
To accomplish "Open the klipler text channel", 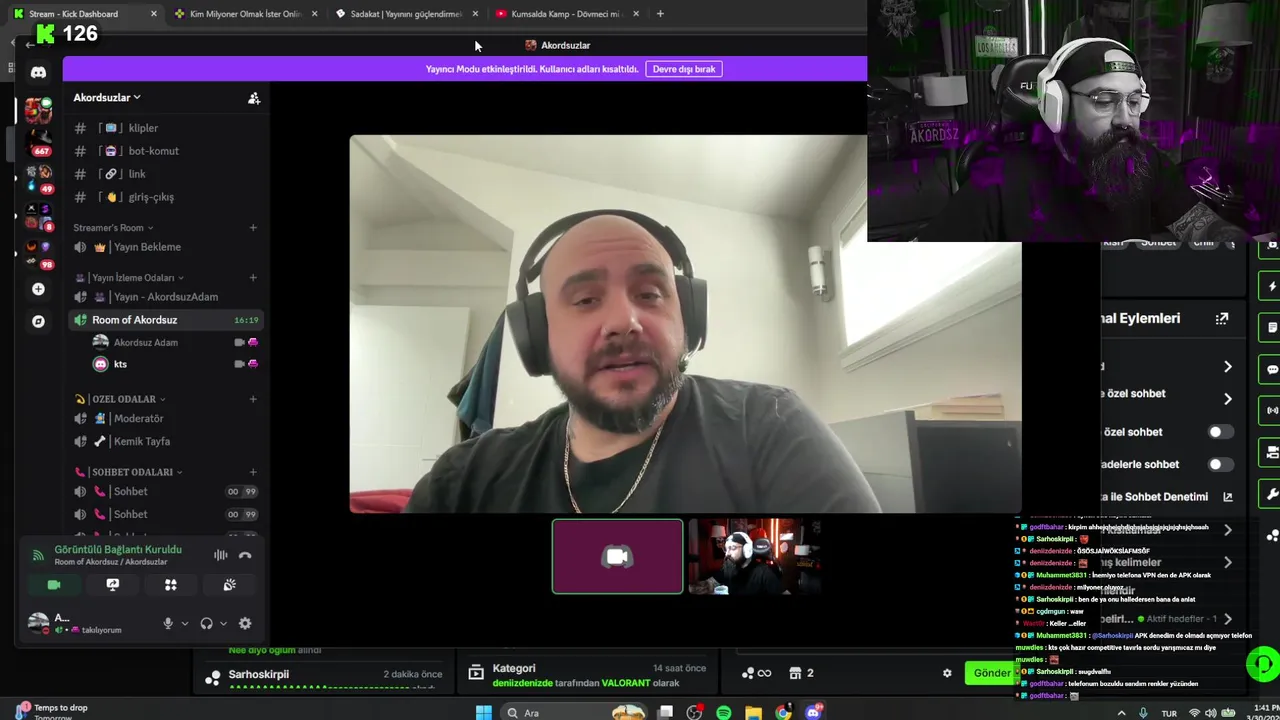I will [166, 128].
